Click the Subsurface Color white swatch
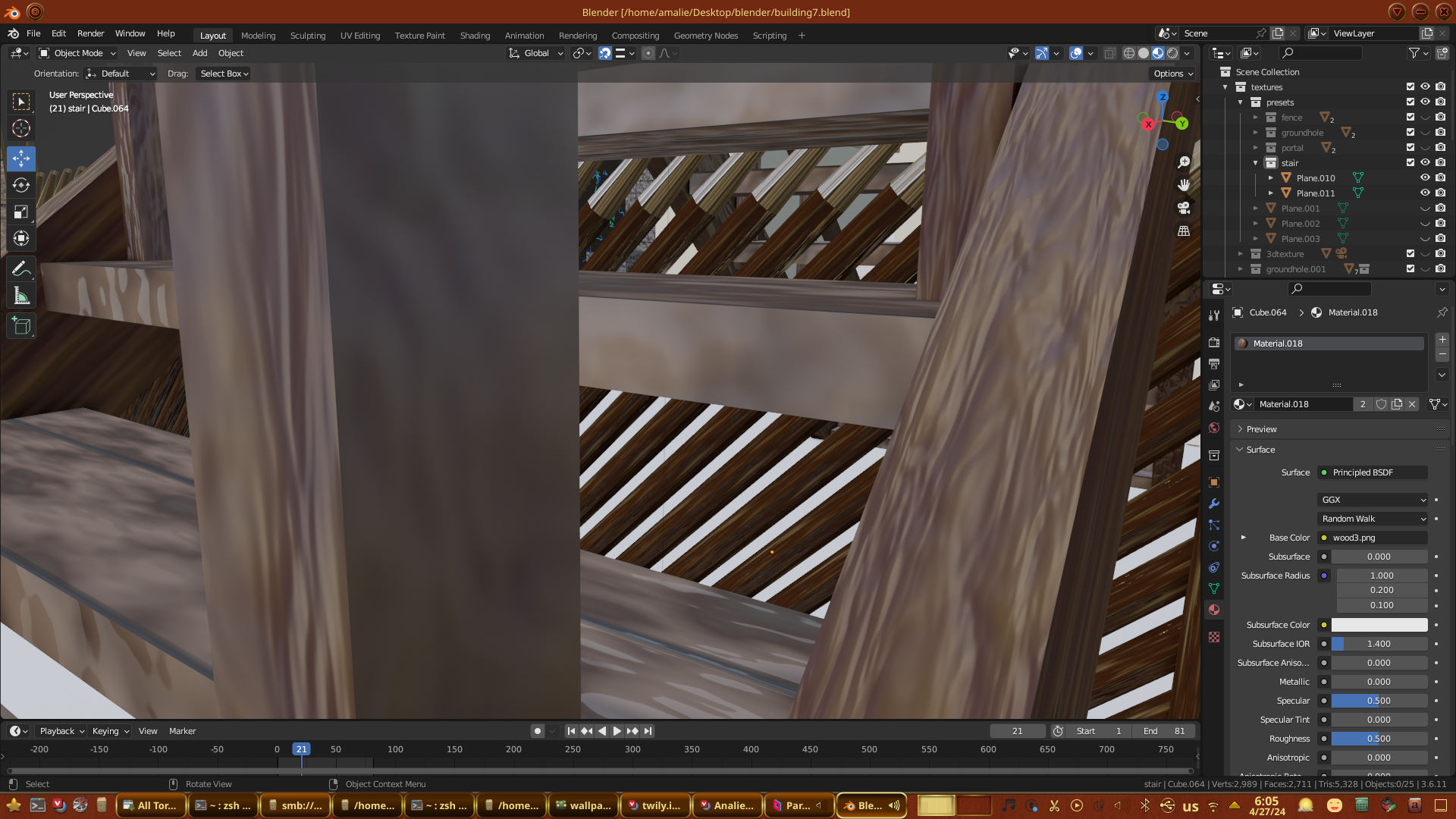Viewport: 1456px width, 819px height. [x=1379, y=625]
